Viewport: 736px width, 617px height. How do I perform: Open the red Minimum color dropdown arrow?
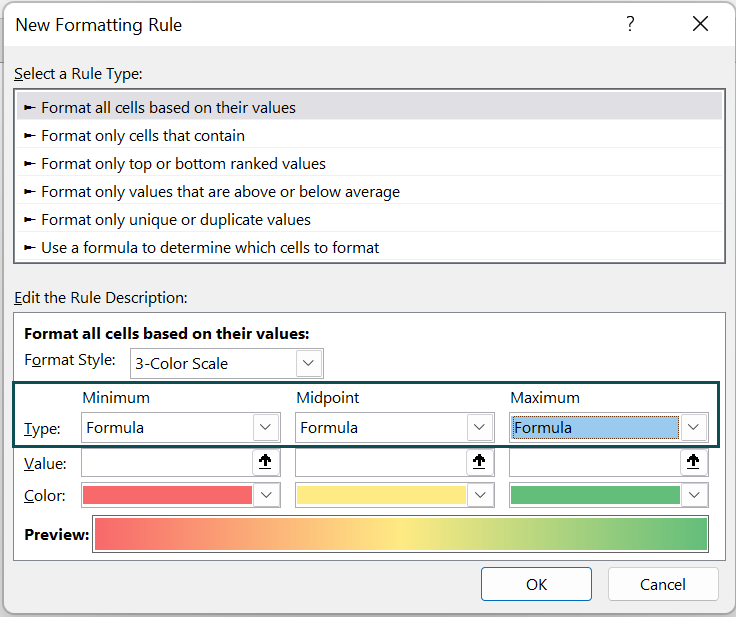(x=266, y=495)
